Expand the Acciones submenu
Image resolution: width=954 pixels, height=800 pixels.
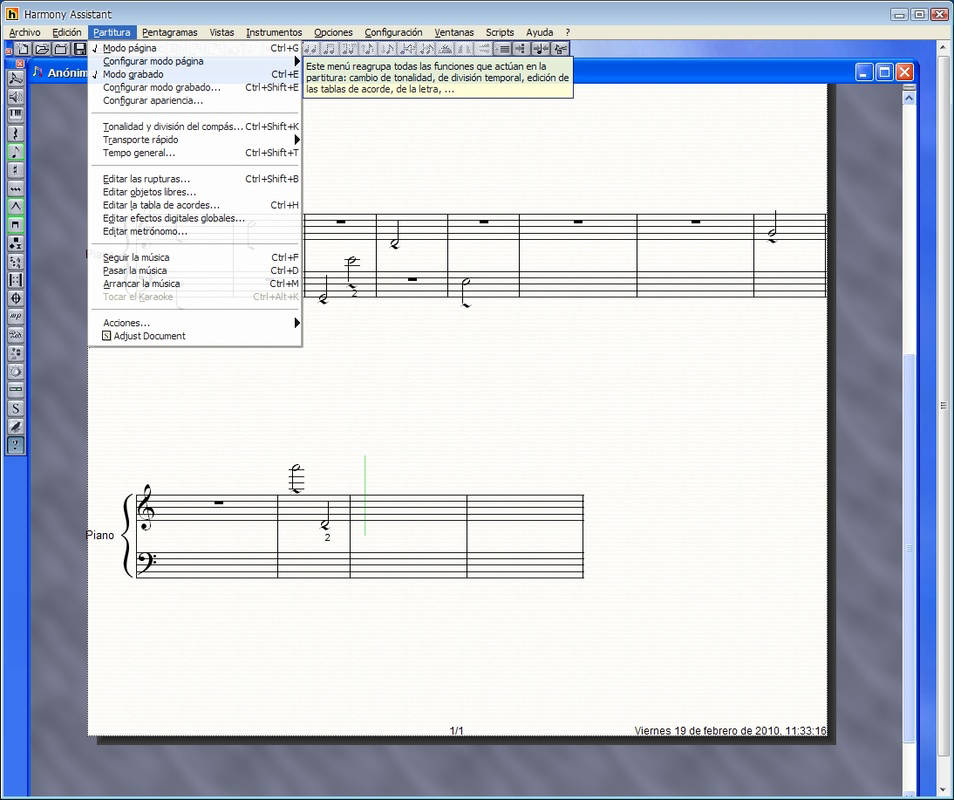pos(195,323)
